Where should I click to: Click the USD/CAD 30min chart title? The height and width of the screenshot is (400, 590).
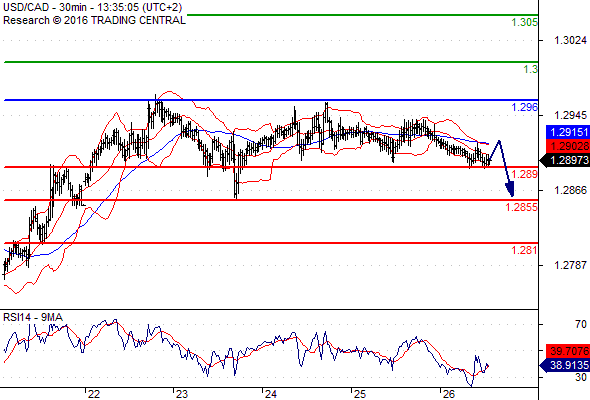pyautogui.click(x=93, y=7)
